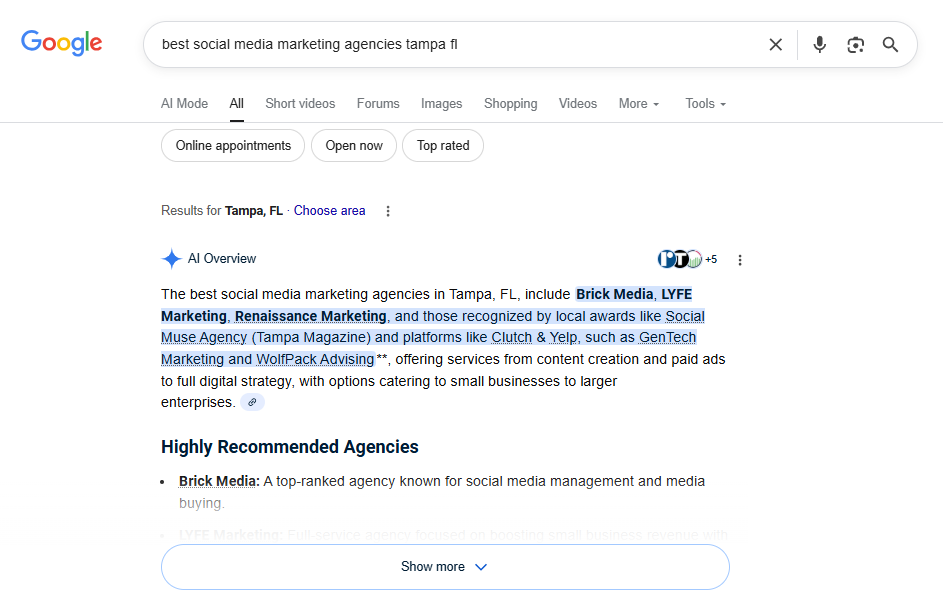Expand search Tools options
943x601 pixels.
(x=704, y=103)
